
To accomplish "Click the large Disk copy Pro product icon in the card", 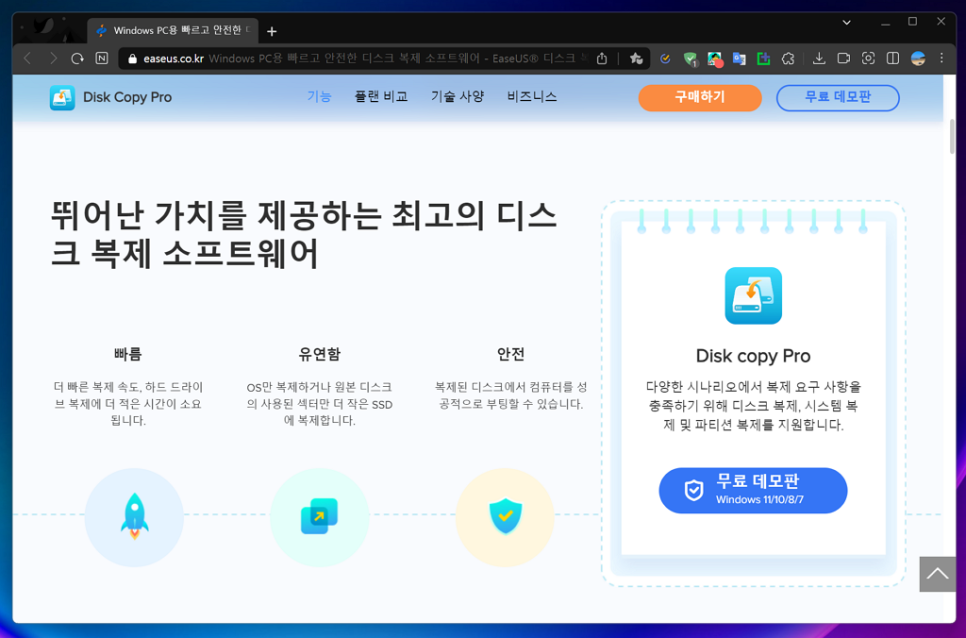I will [753, 296].
